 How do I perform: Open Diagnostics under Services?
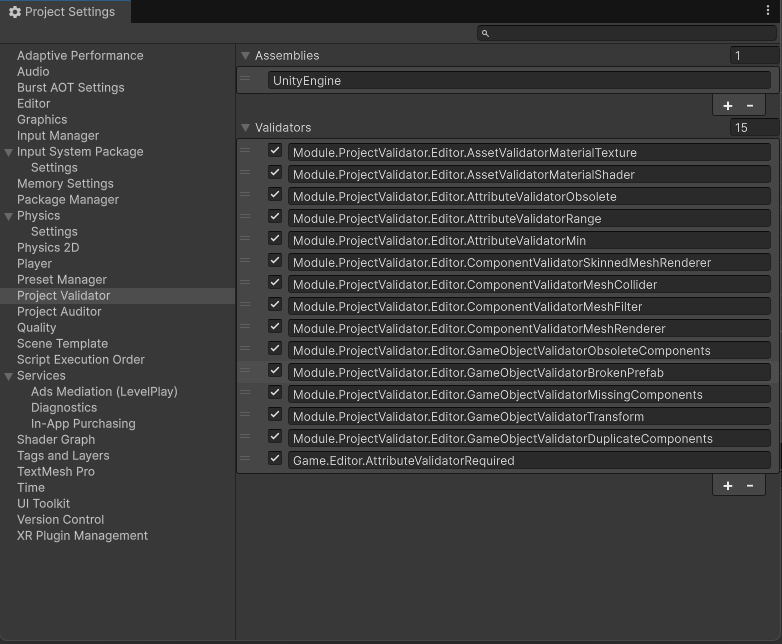point(64,408)
